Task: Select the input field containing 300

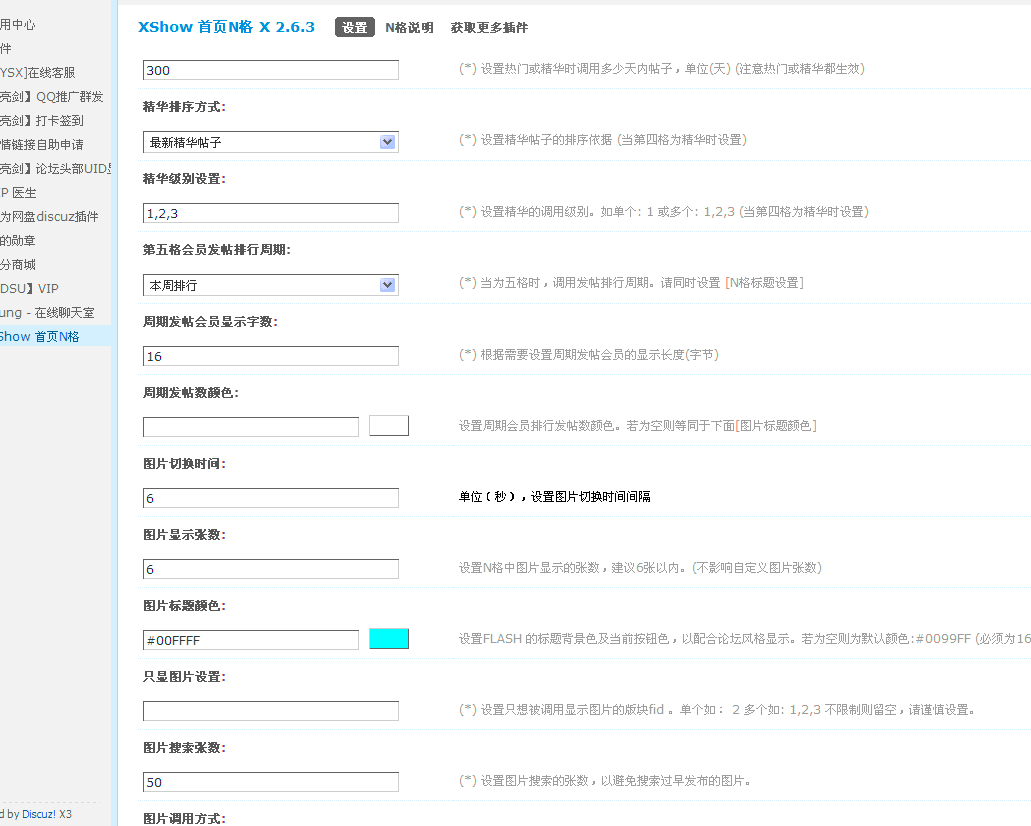Action: click(268, 70)
